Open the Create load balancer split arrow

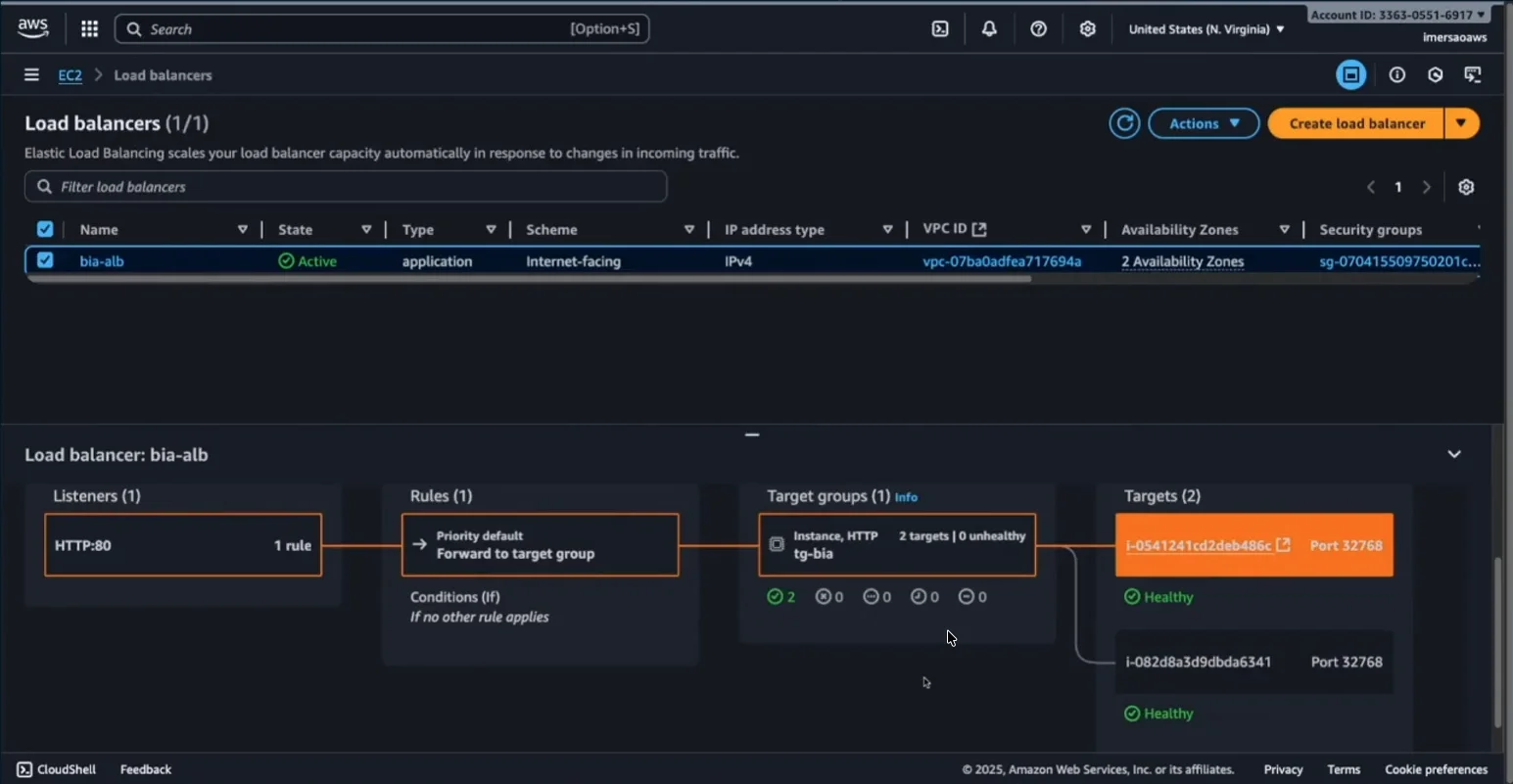1461,123
